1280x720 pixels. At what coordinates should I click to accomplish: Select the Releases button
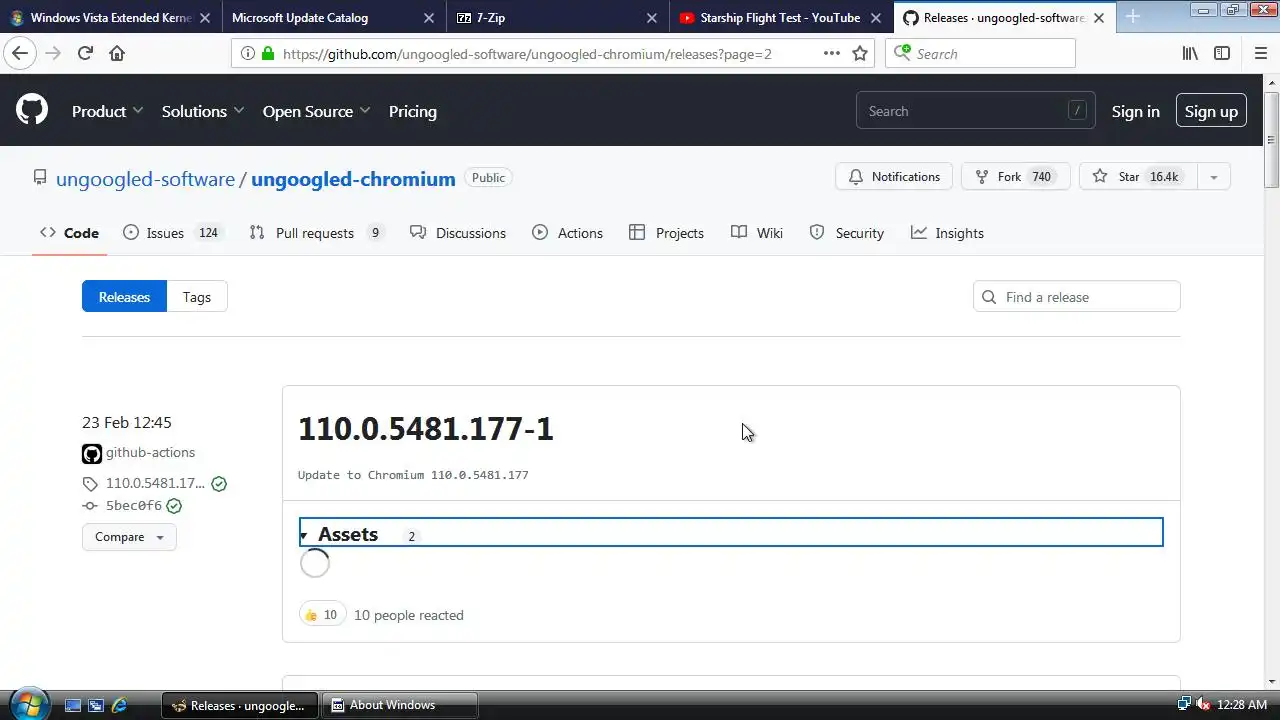tap(124, 297)
